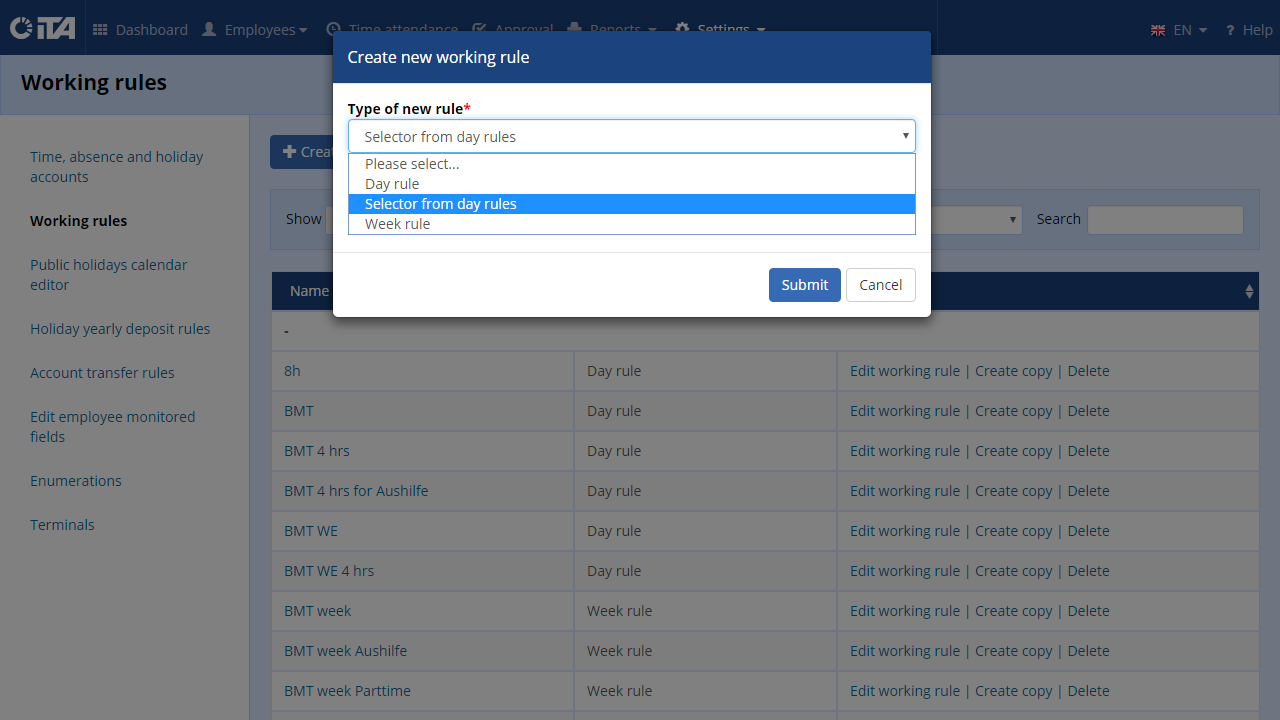This screenshot has height=720, width=1280.
Task: Open Public holidays calendar editor sidebar item
Action: [x=109, y=275]
